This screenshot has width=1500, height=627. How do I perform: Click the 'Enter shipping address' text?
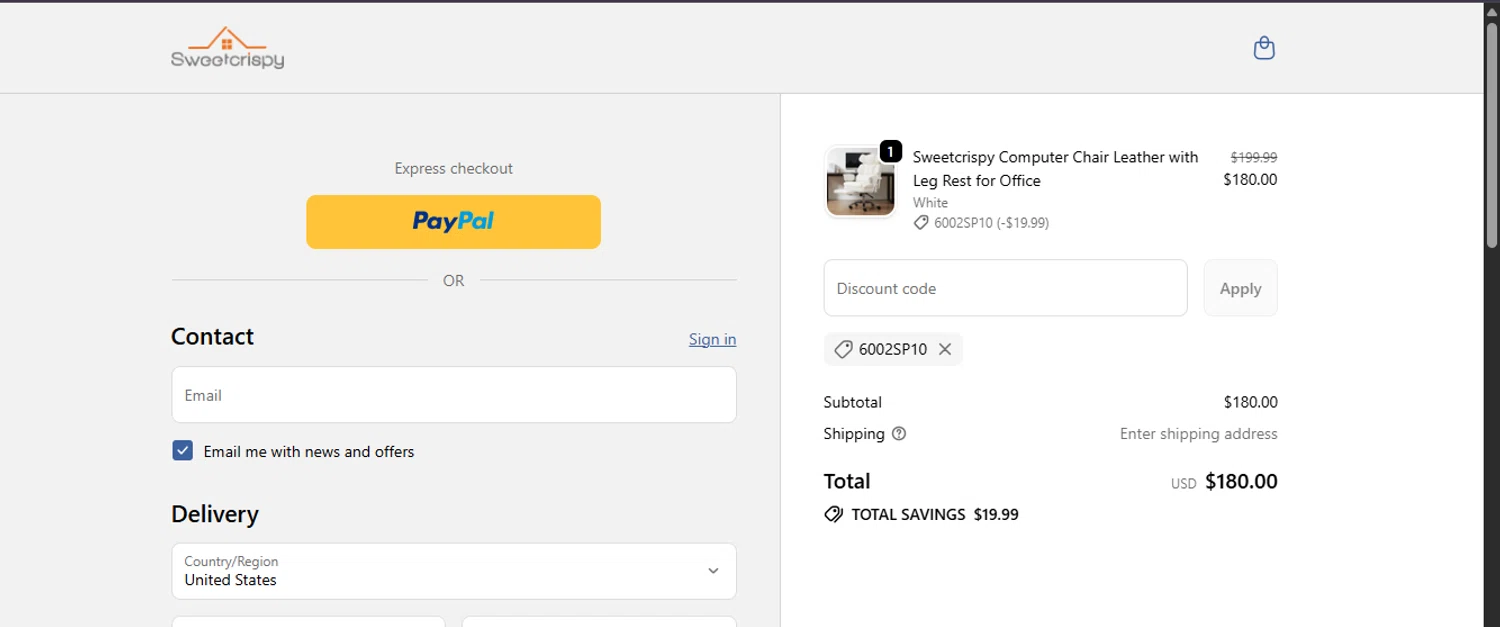pos(1198,434)
